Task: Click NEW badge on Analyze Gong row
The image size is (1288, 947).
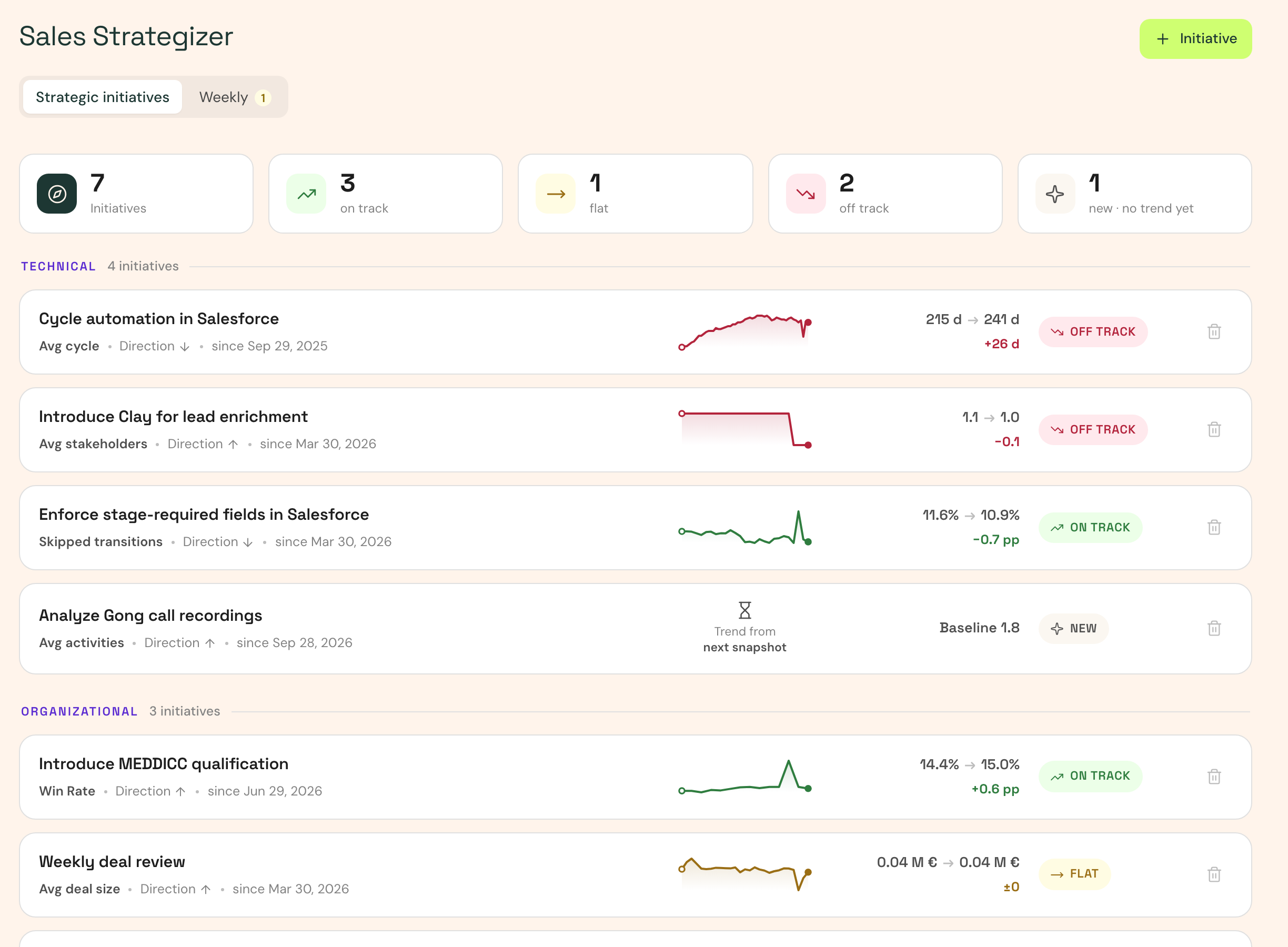Action: coord(1073,628)
